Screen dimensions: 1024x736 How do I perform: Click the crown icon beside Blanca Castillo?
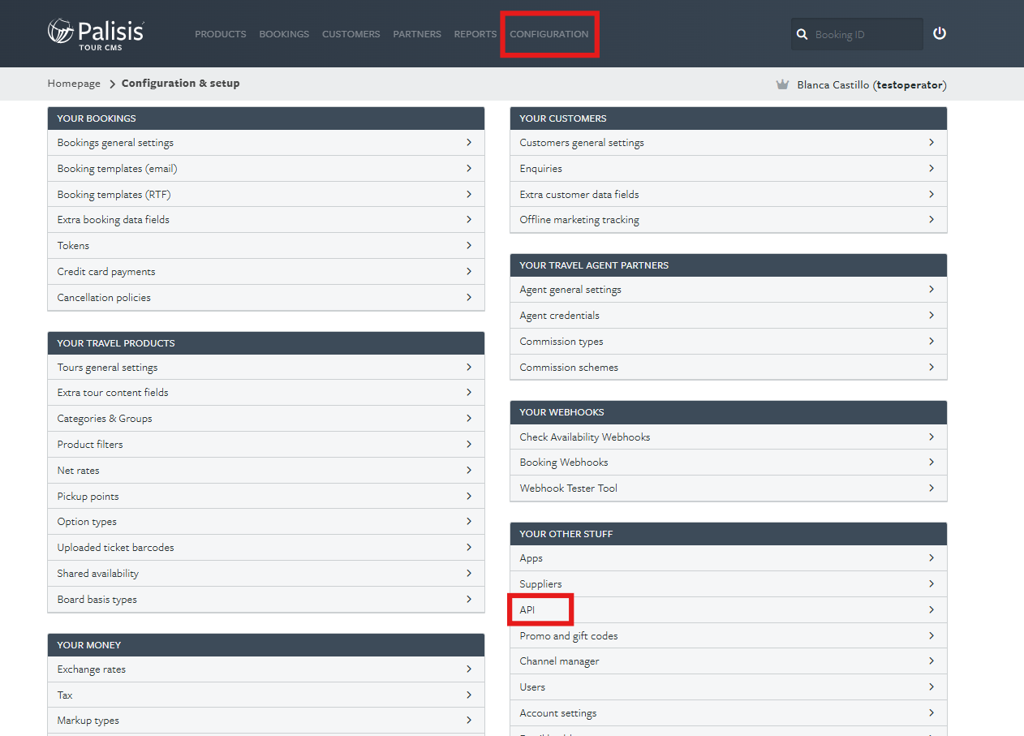[782, 85]
